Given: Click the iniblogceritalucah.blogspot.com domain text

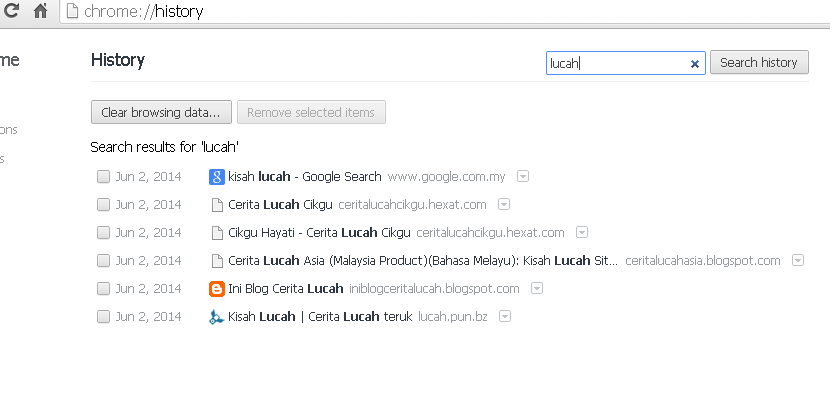Looking at the screenshot, I should click(x=434, y=289).
